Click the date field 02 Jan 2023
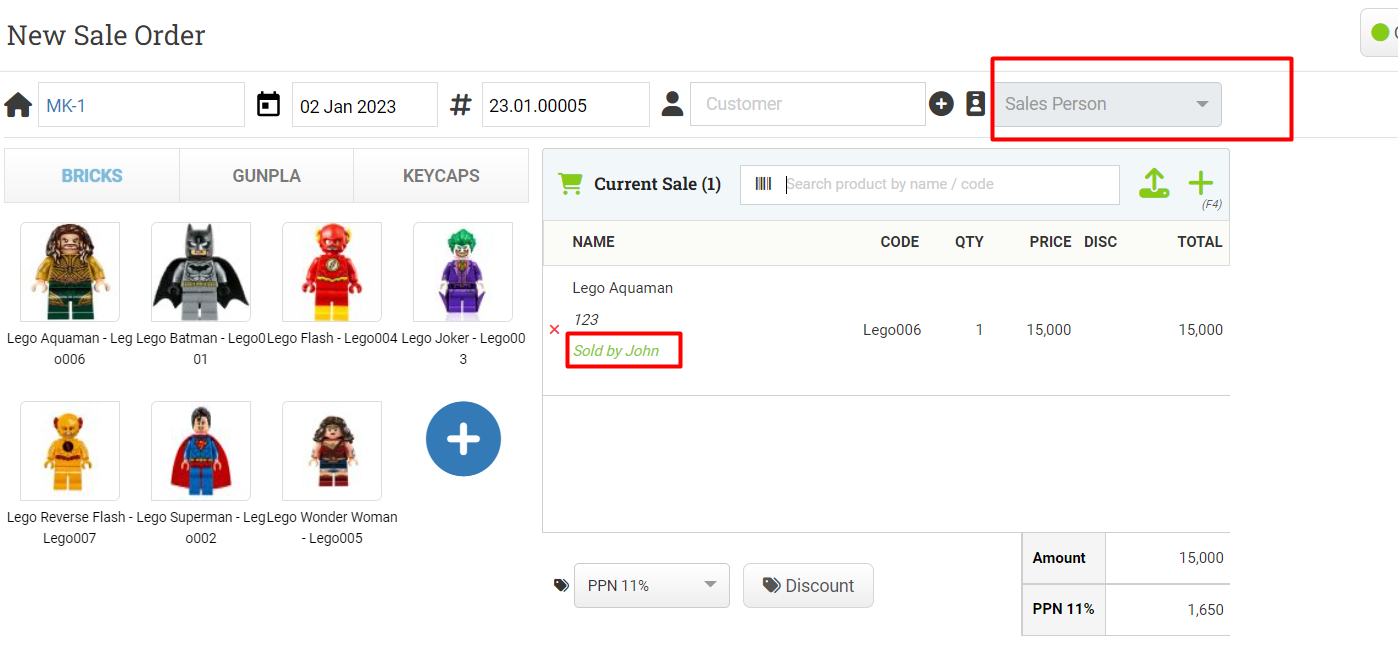The image size is (1398, 646). pos(364,104)
